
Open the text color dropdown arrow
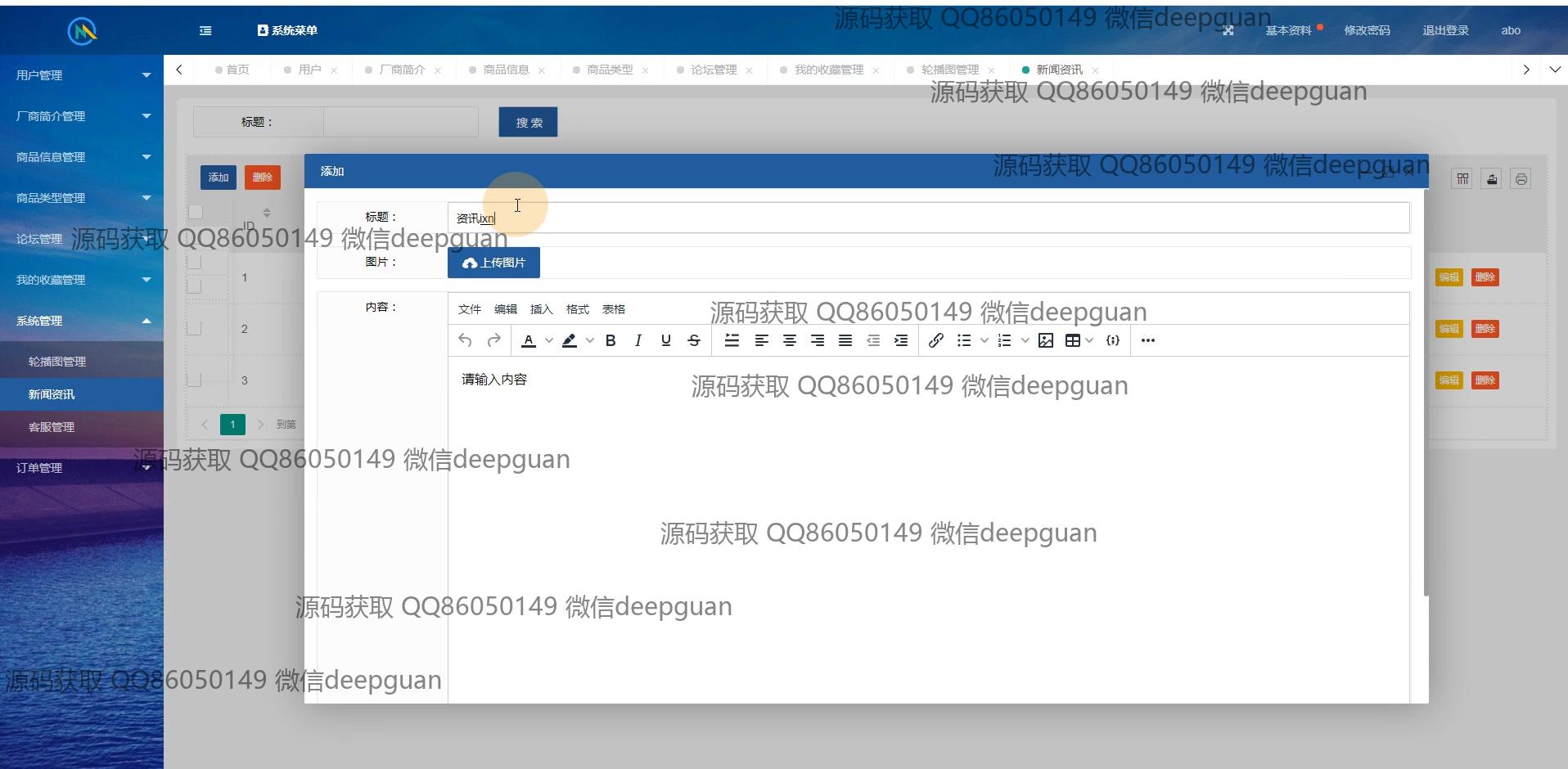coord(549,340)
